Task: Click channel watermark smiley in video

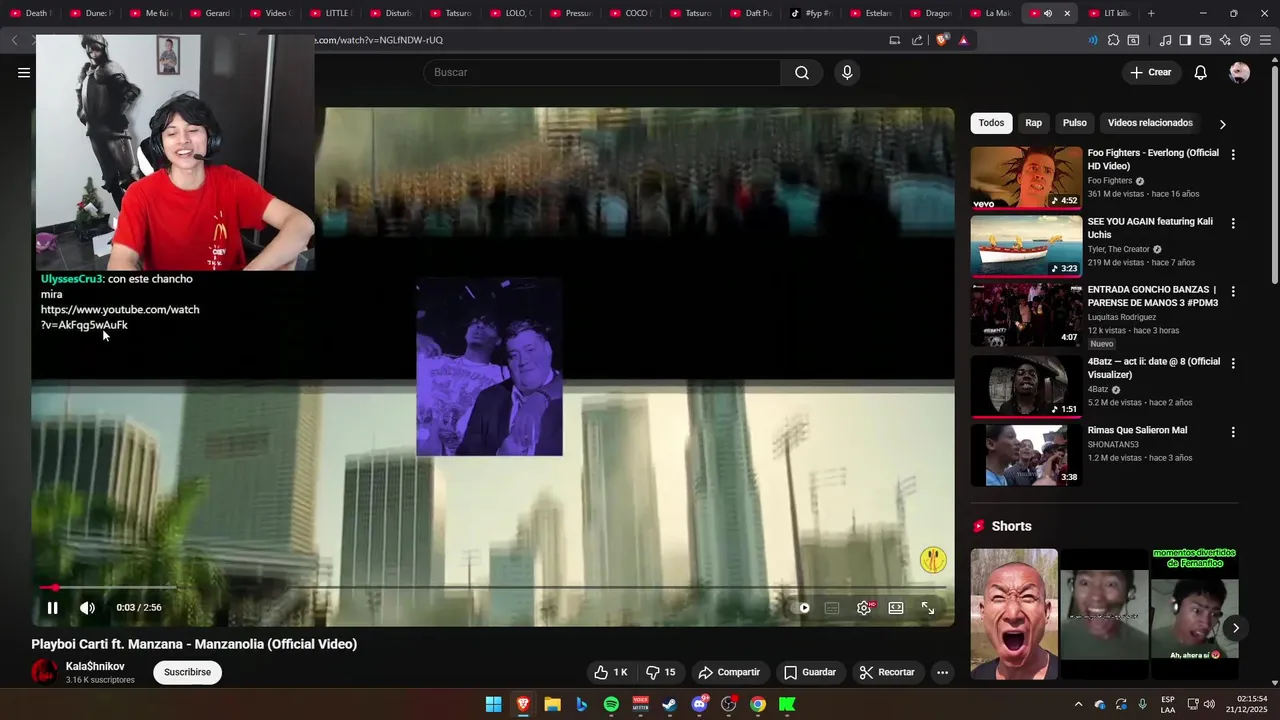Action: tap(933, 560)
